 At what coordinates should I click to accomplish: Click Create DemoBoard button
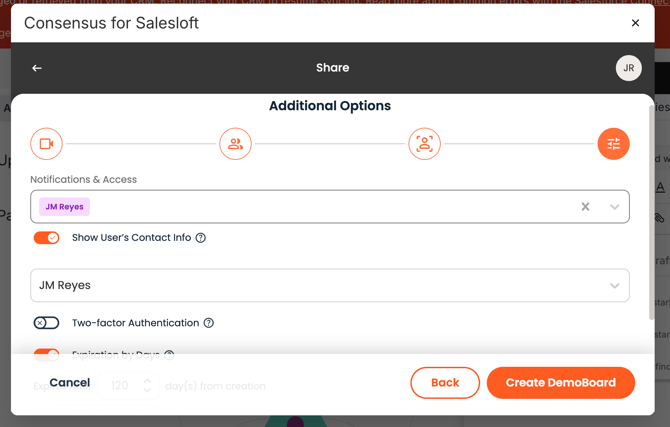pos(561,383)
